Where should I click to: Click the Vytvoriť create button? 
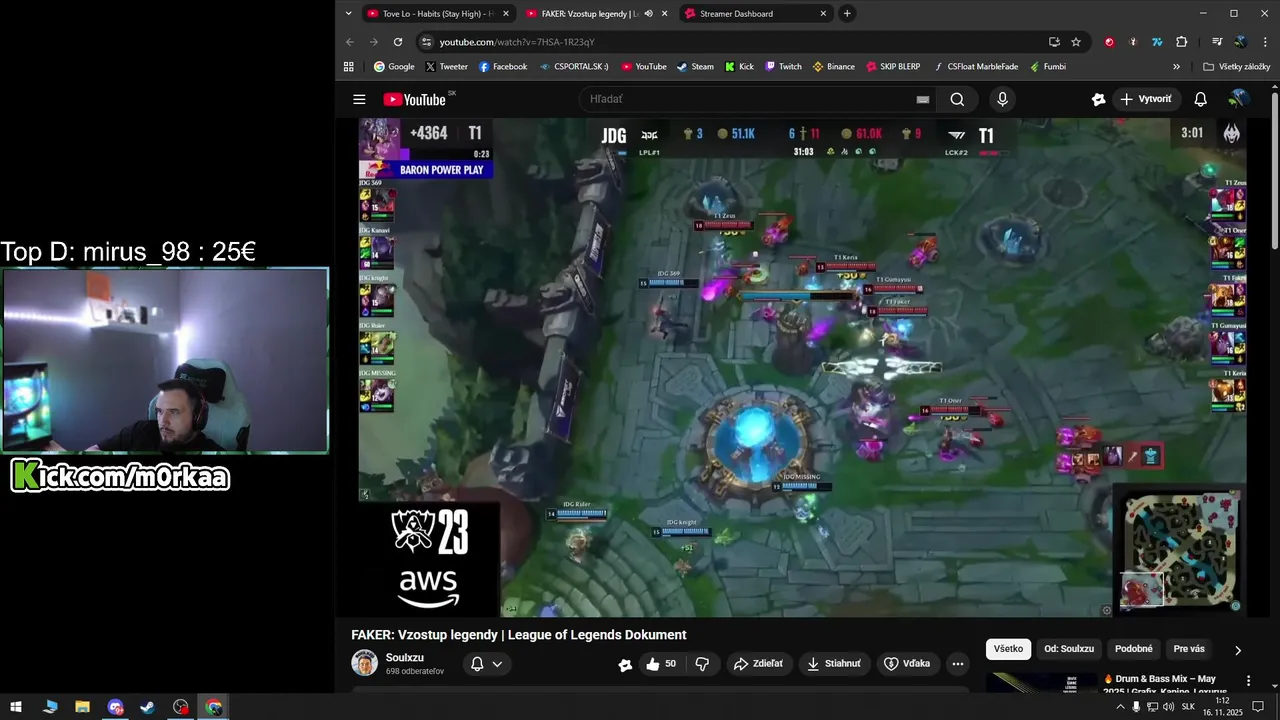1146,99
